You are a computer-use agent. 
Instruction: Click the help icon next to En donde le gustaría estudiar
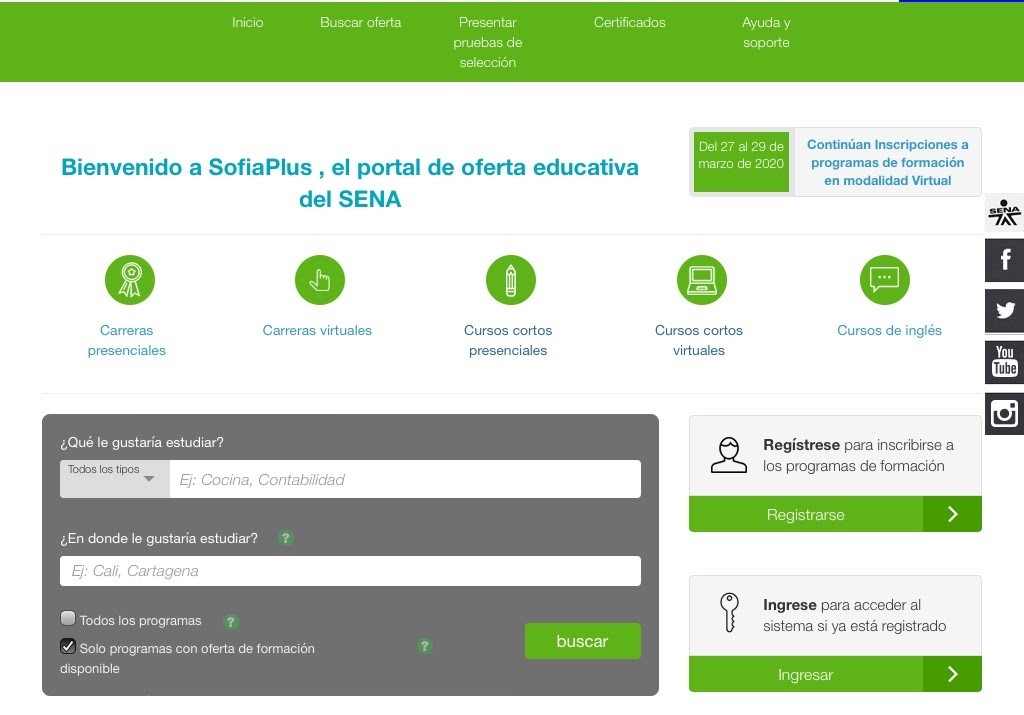[286, 538]
